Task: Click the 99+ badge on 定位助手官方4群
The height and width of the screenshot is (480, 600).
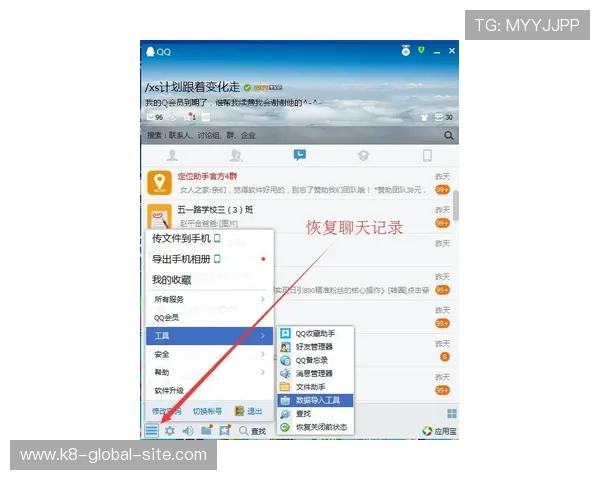Action: [442, 189]
